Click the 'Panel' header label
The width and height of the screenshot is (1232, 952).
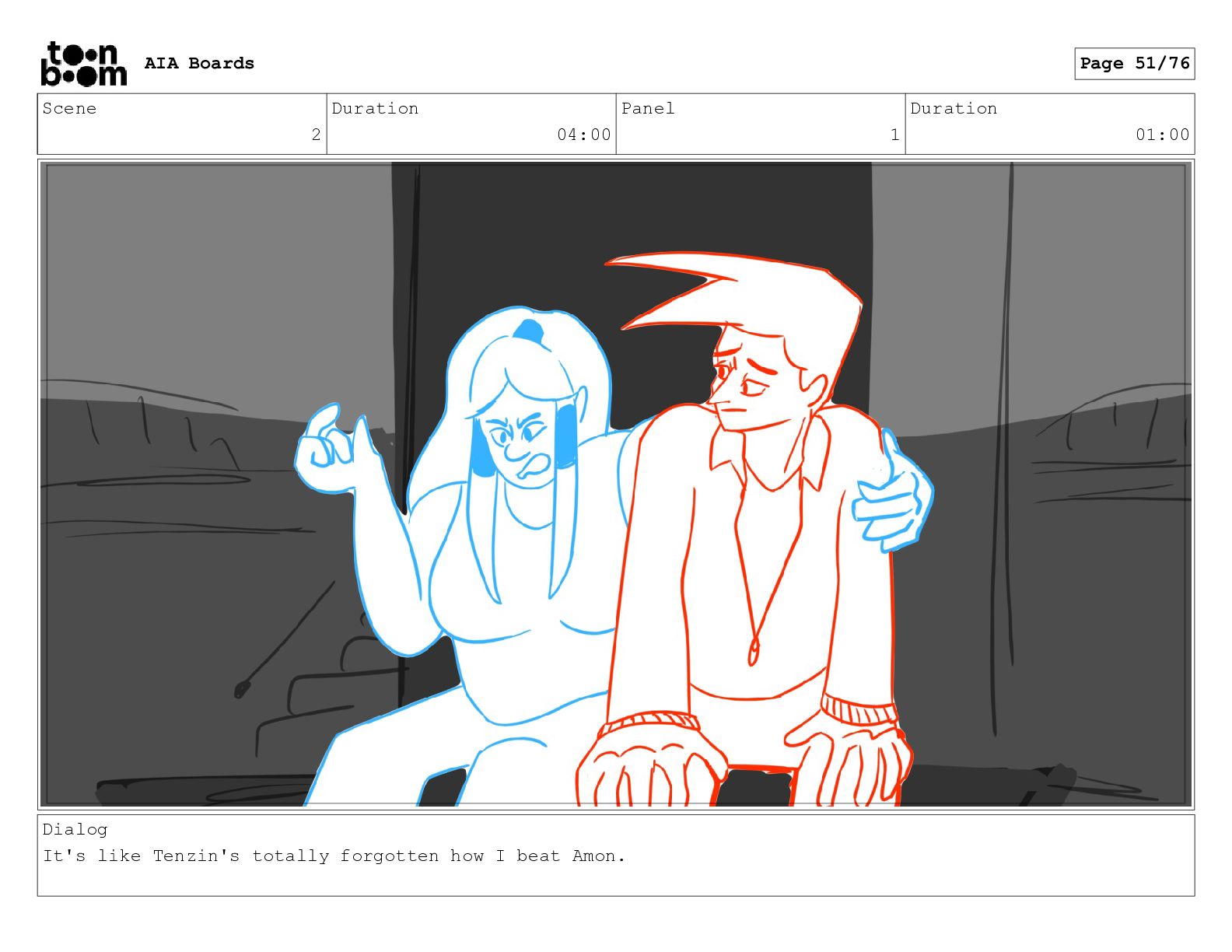tap(648, 108)
